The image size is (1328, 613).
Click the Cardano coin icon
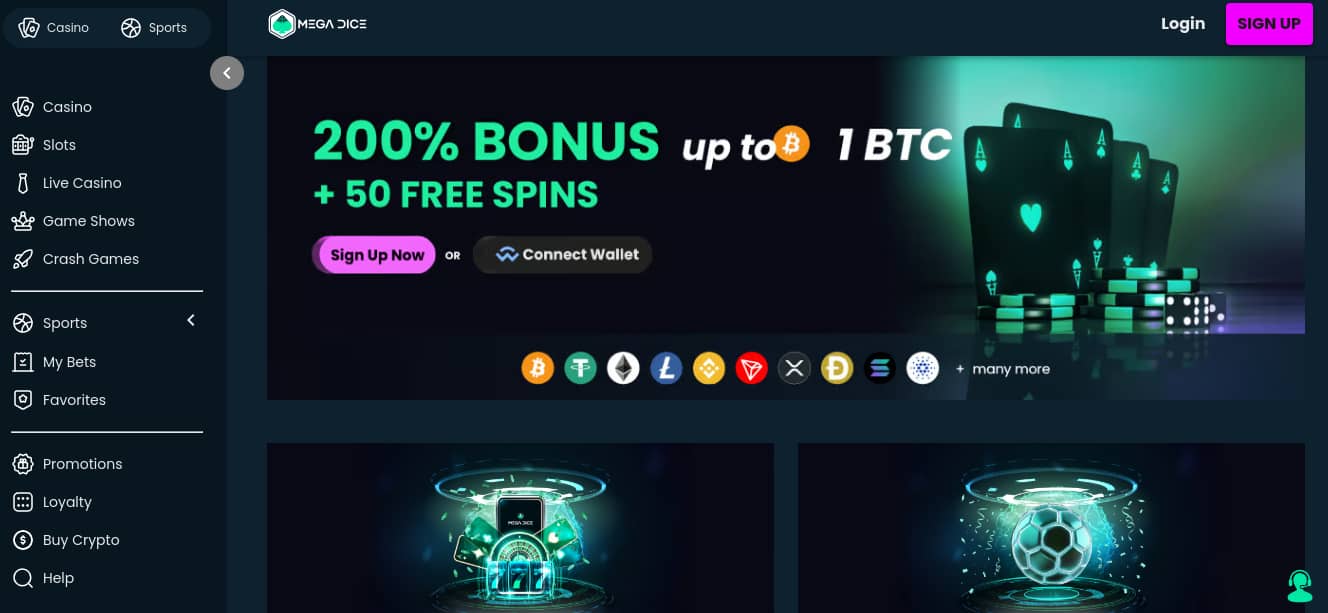[x=923, y=368]
